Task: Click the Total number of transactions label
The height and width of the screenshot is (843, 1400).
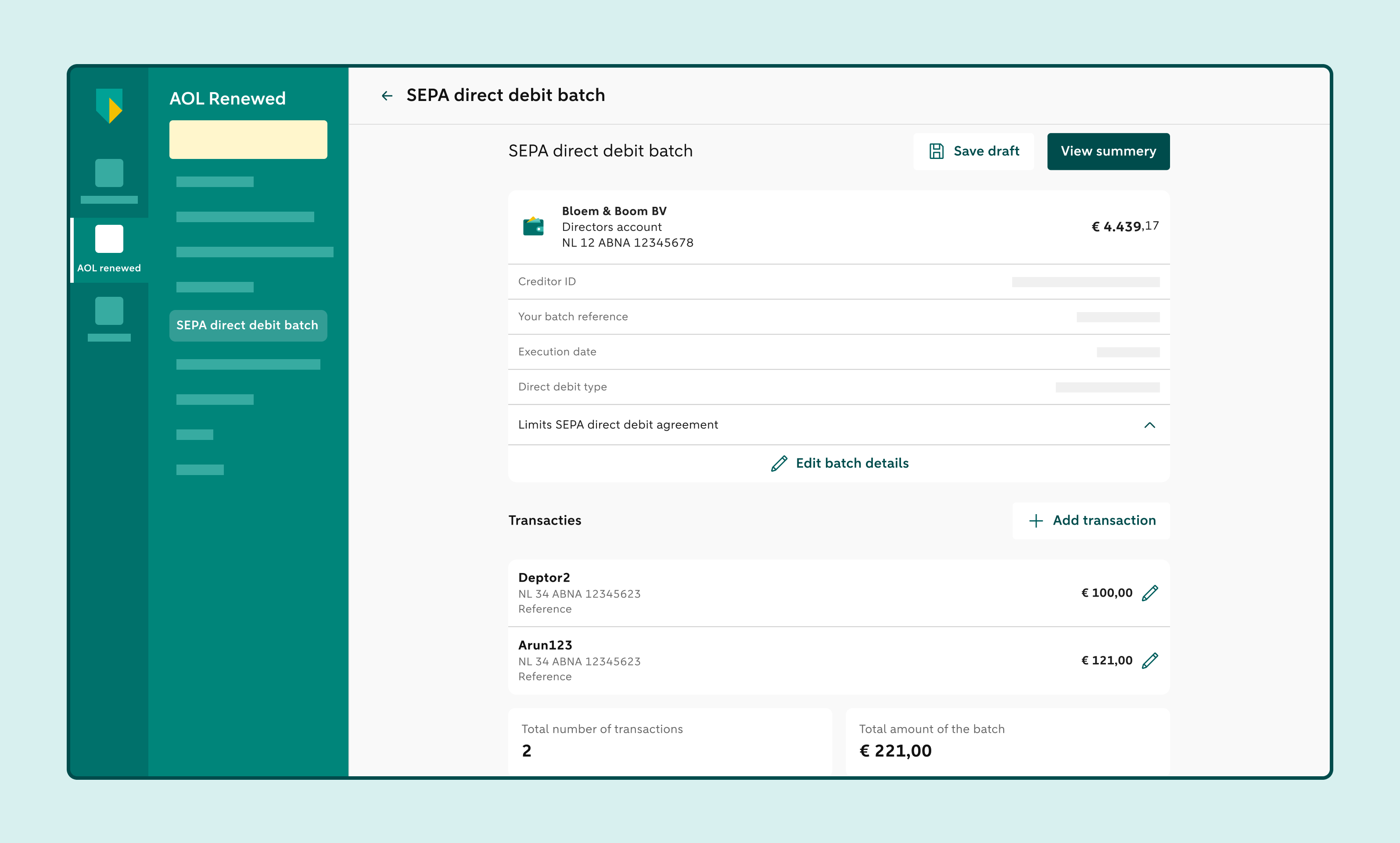Action: [x=602, y=729]
